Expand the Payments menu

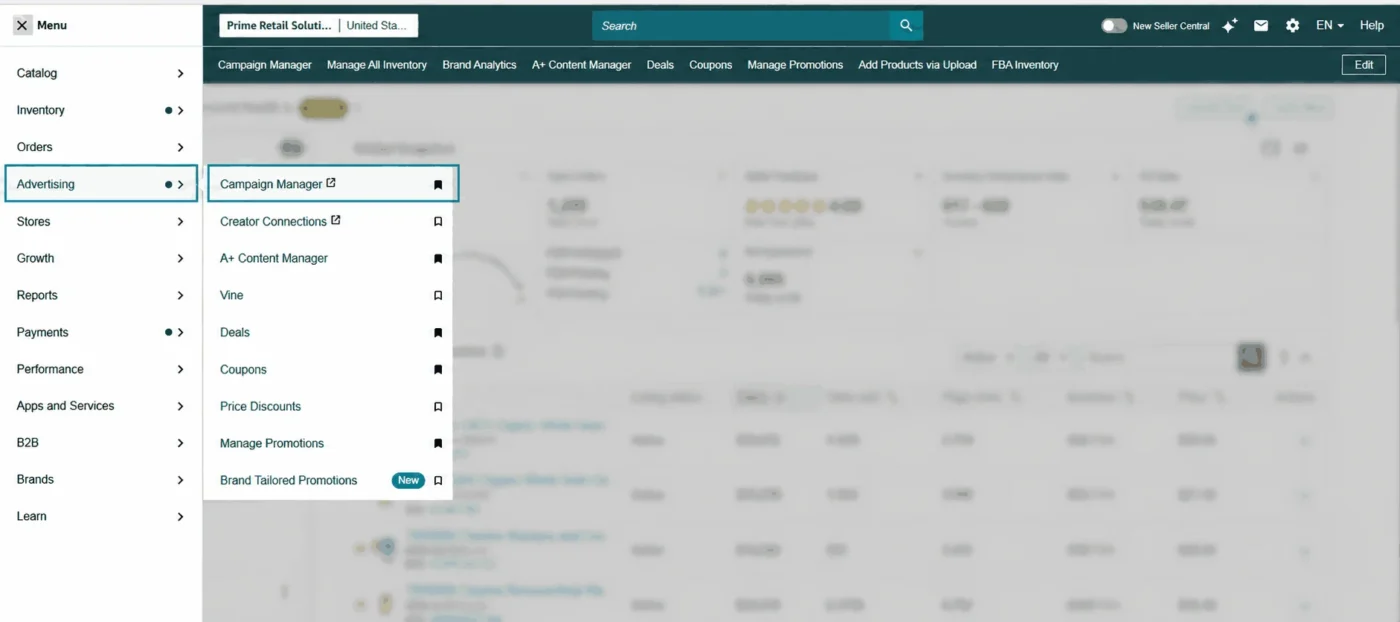click(x=100, y=332)
